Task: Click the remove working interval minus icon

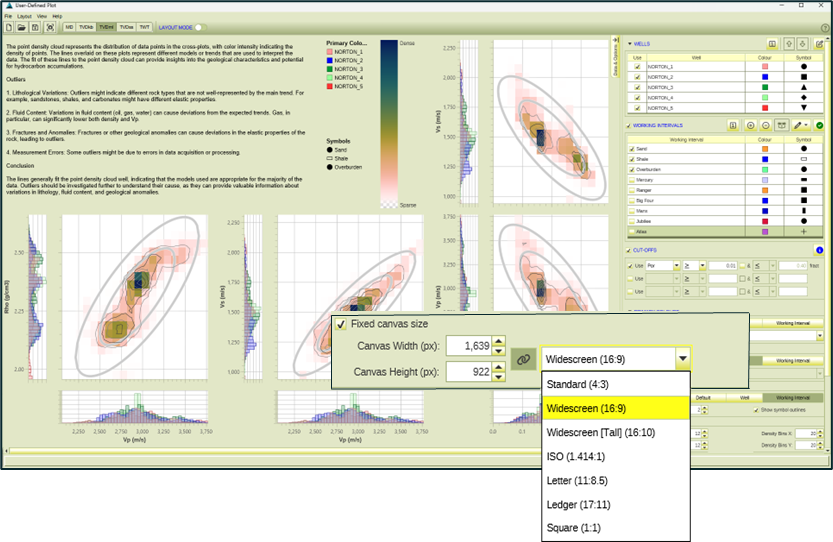Action: (766, 125)
